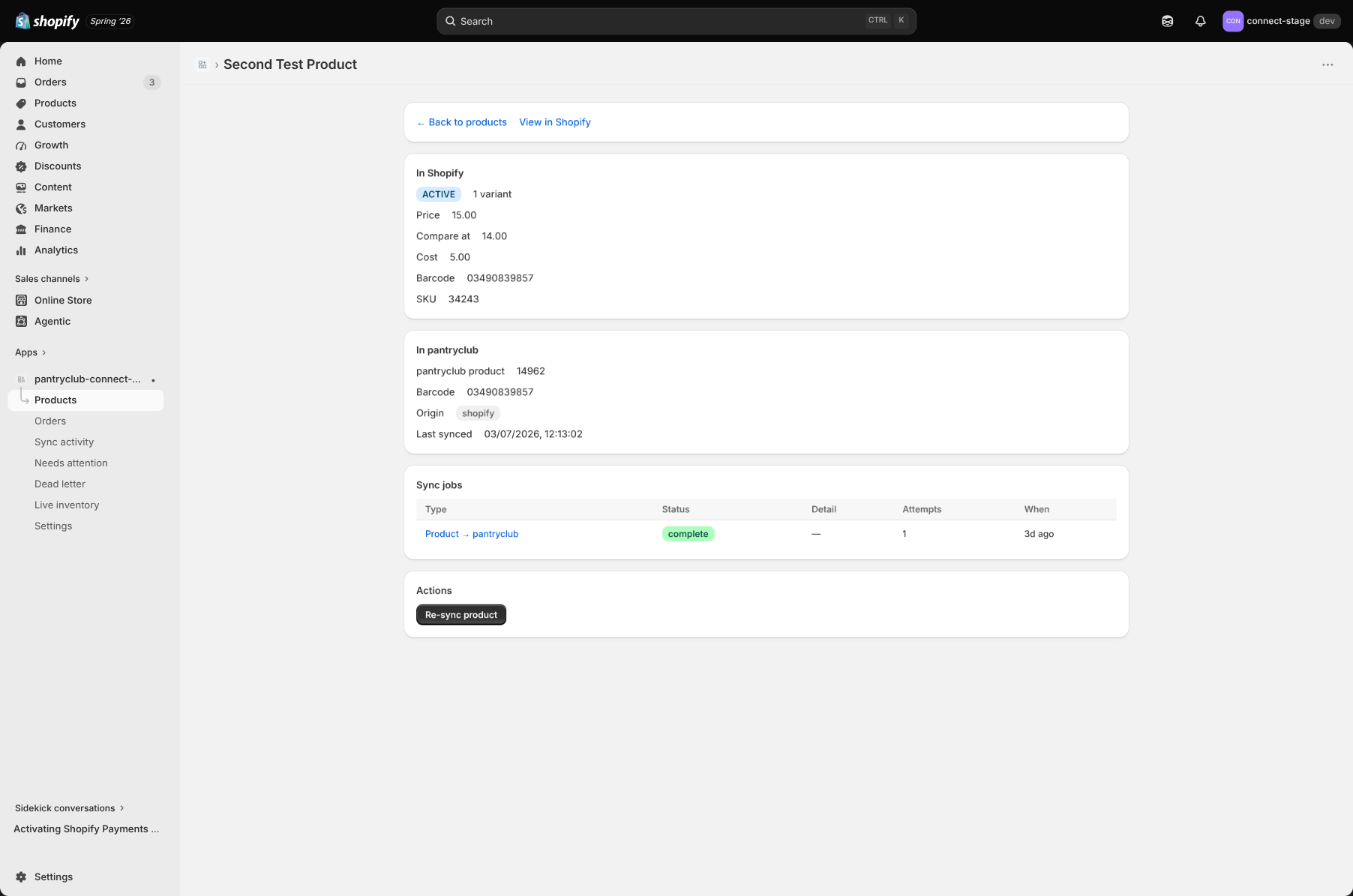The image size is (1353, 896).
Task: Click the shopify origin tag
Action: pos(478,413)
